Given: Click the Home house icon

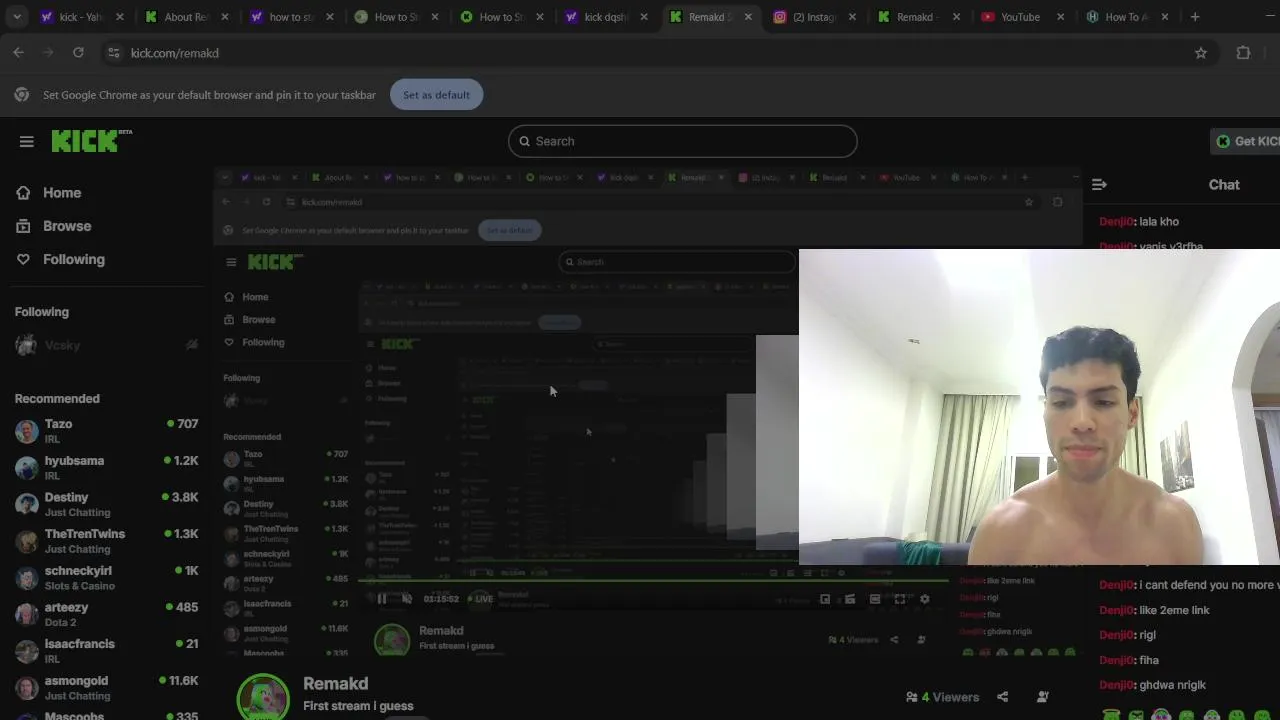Looking at the screenshot, I should click(23, 193).
